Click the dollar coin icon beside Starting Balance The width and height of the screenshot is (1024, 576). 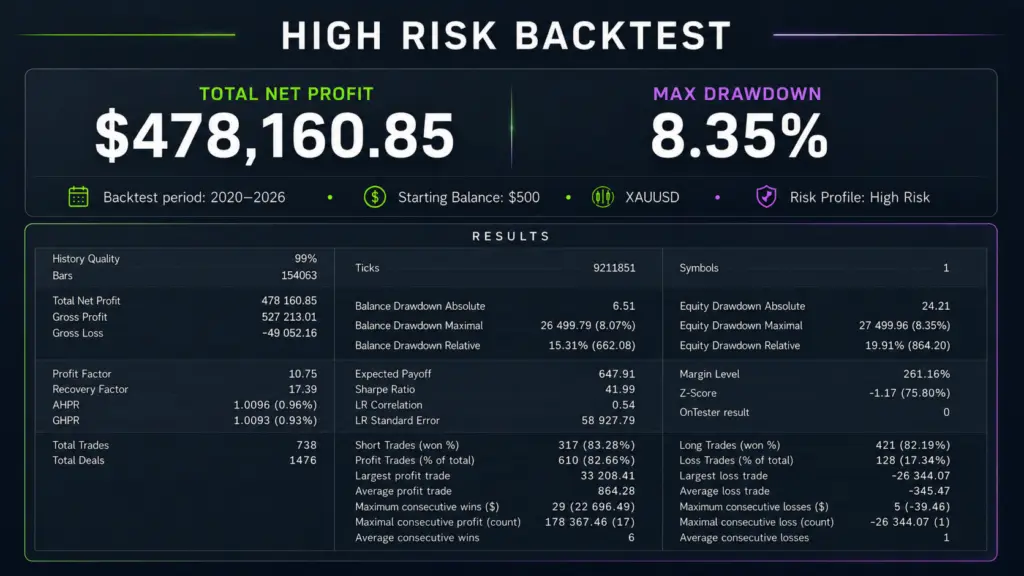pyautogui.click(x=375, y=197)
